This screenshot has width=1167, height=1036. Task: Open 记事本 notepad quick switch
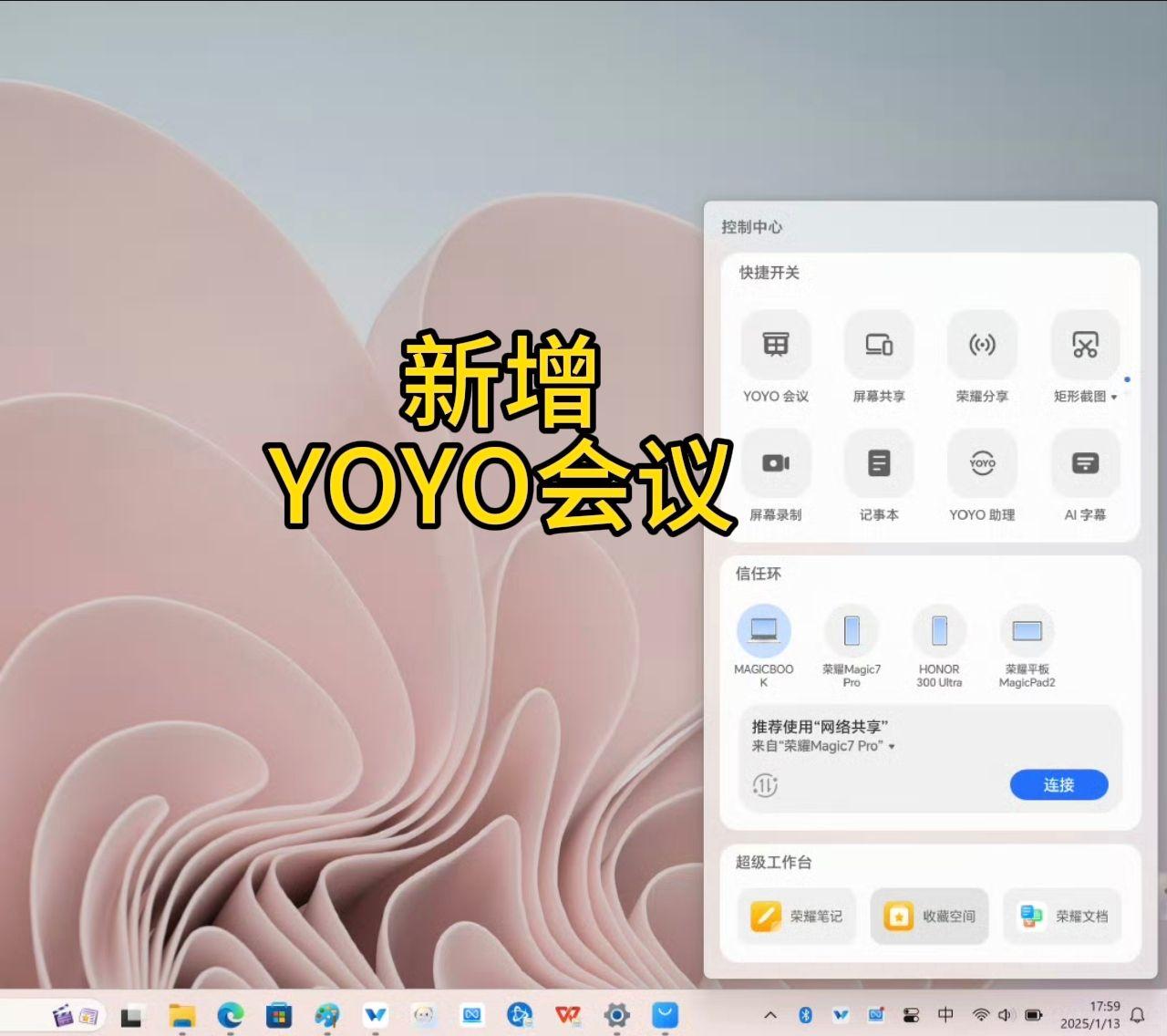[879, 463]
